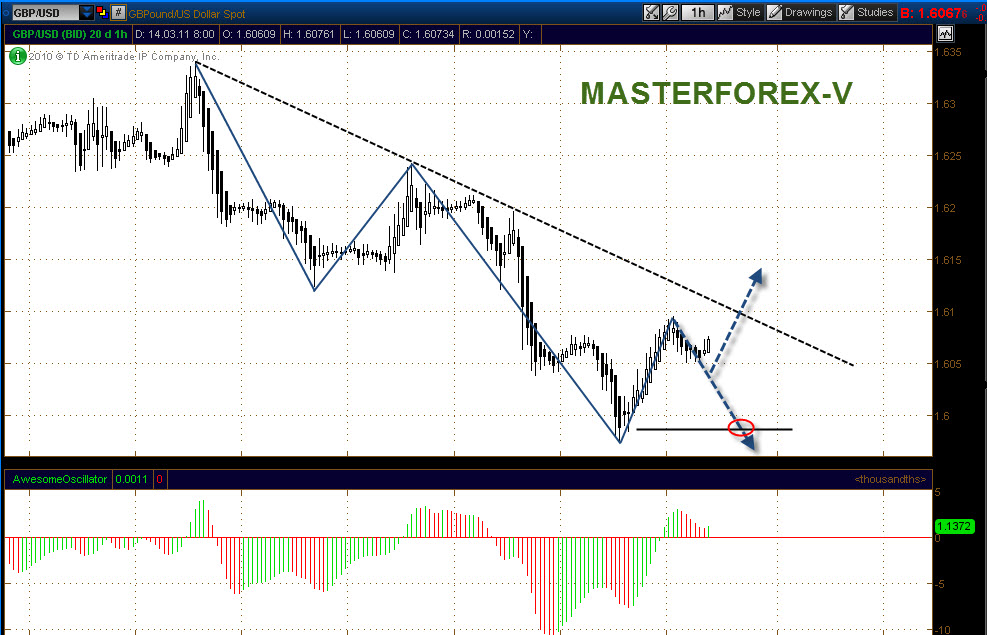Click the 'GBPound/US Dollar Spot' description text
Screen dimensions: 987x635
(x=187, y=14)
